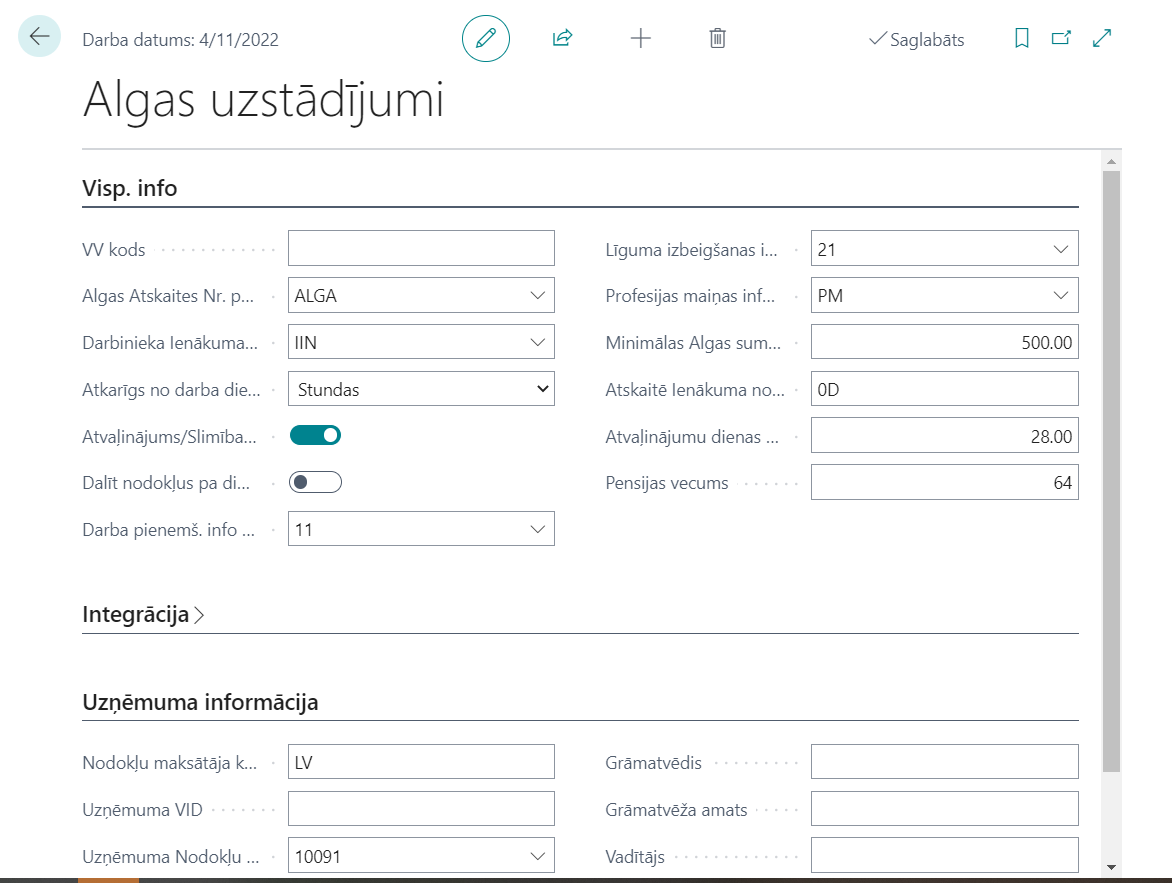Image resolution: width=1172 pixels, height=883 pixels.
Task: Click the pencil edit icon
Action: (x=486, y=39)
